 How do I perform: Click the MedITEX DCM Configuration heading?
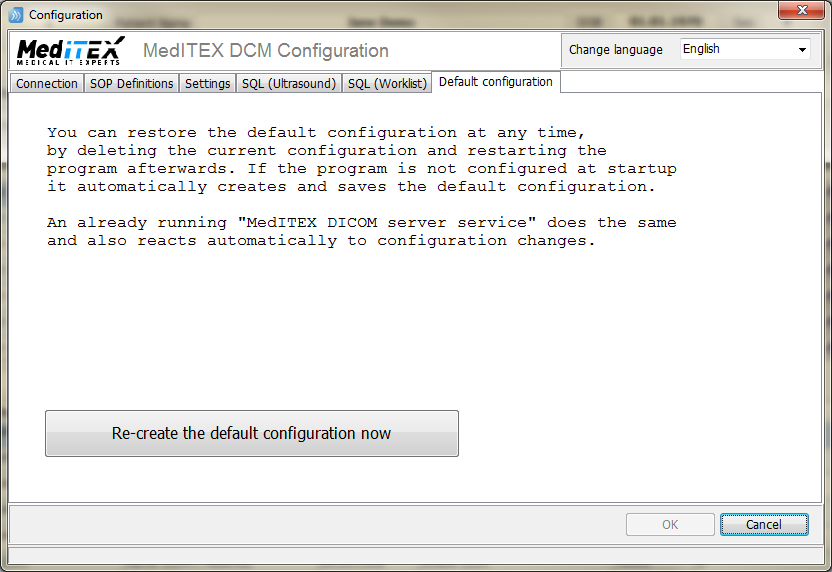[266, 50]
